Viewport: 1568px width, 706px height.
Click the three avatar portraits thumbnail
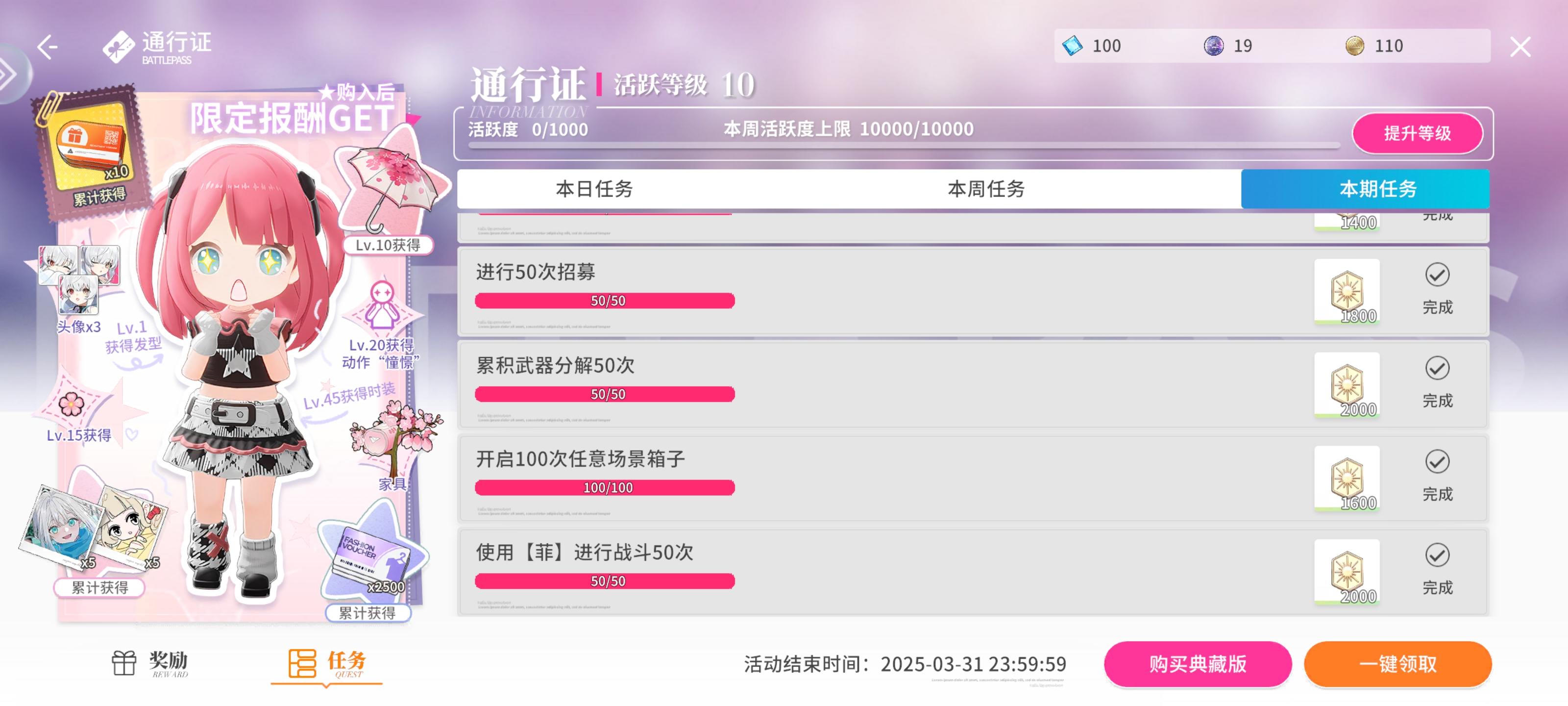pyautogui.click(x=79, y=277)
